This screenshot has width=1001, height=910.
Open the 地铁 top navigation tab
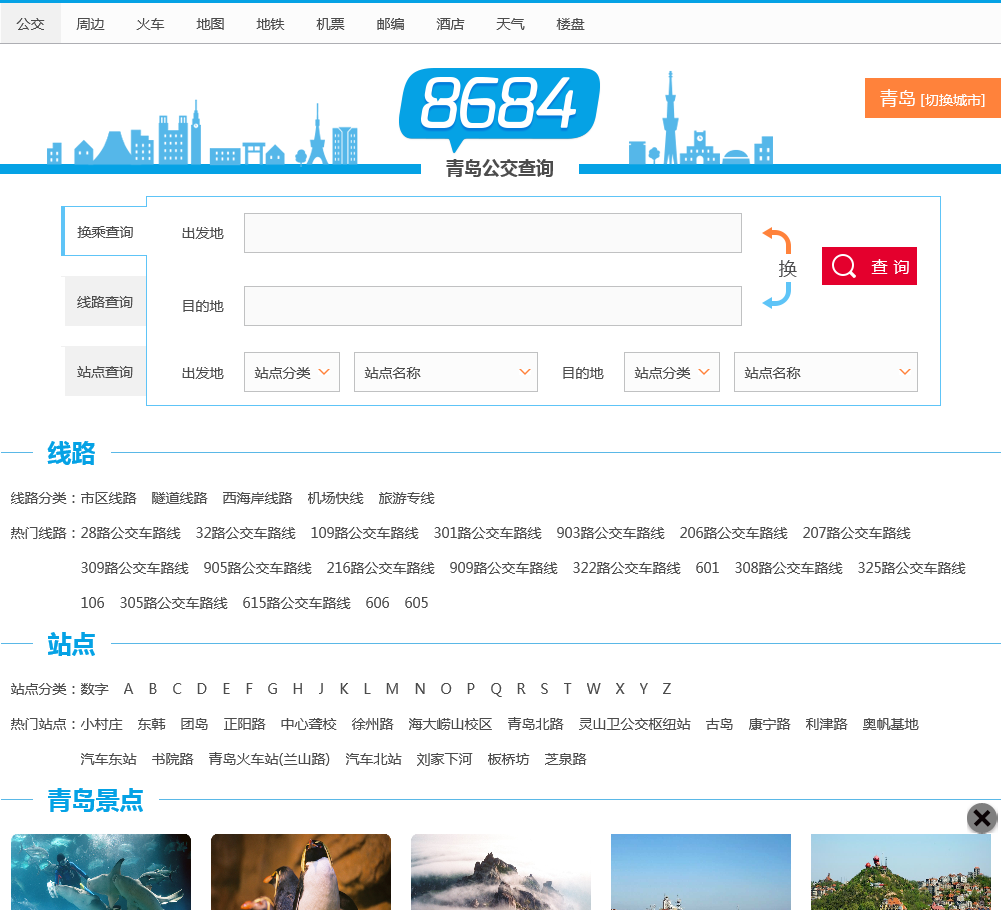(x=270, y=24)
